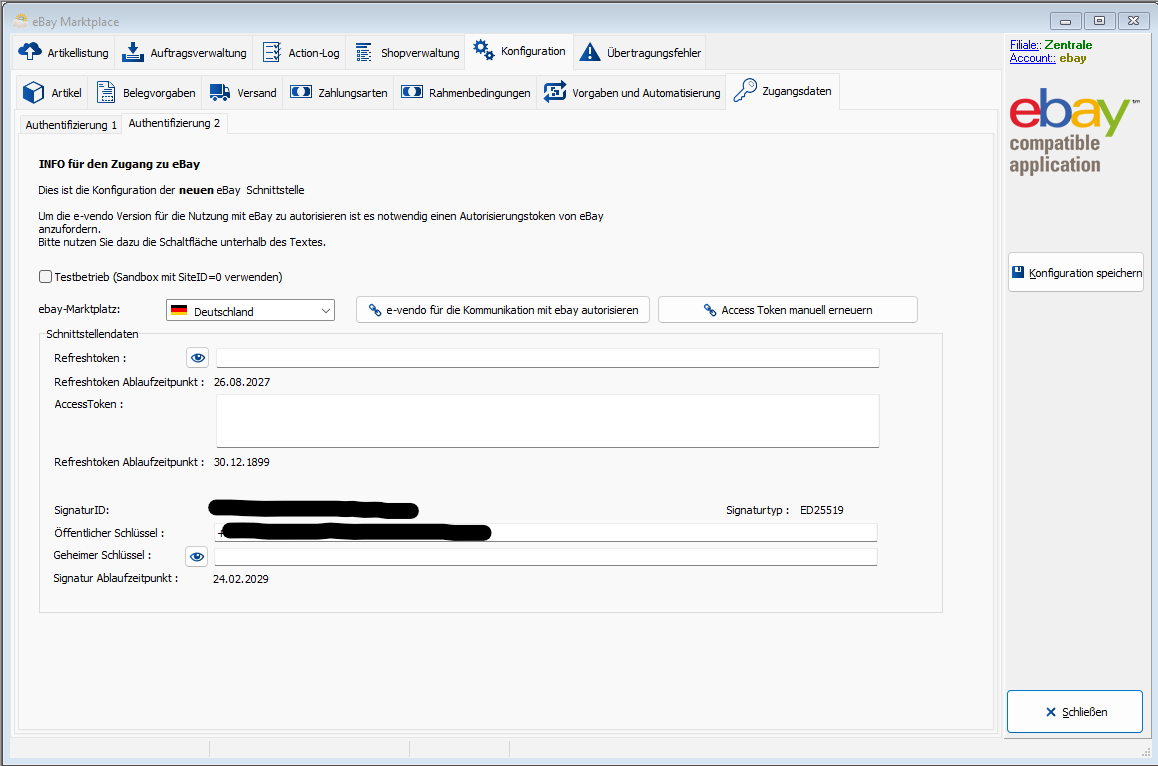Screen dimensions: 1158x766
Task: Click the Signatur expiry date 24.02.2029
Action: [x=241, y=579]
